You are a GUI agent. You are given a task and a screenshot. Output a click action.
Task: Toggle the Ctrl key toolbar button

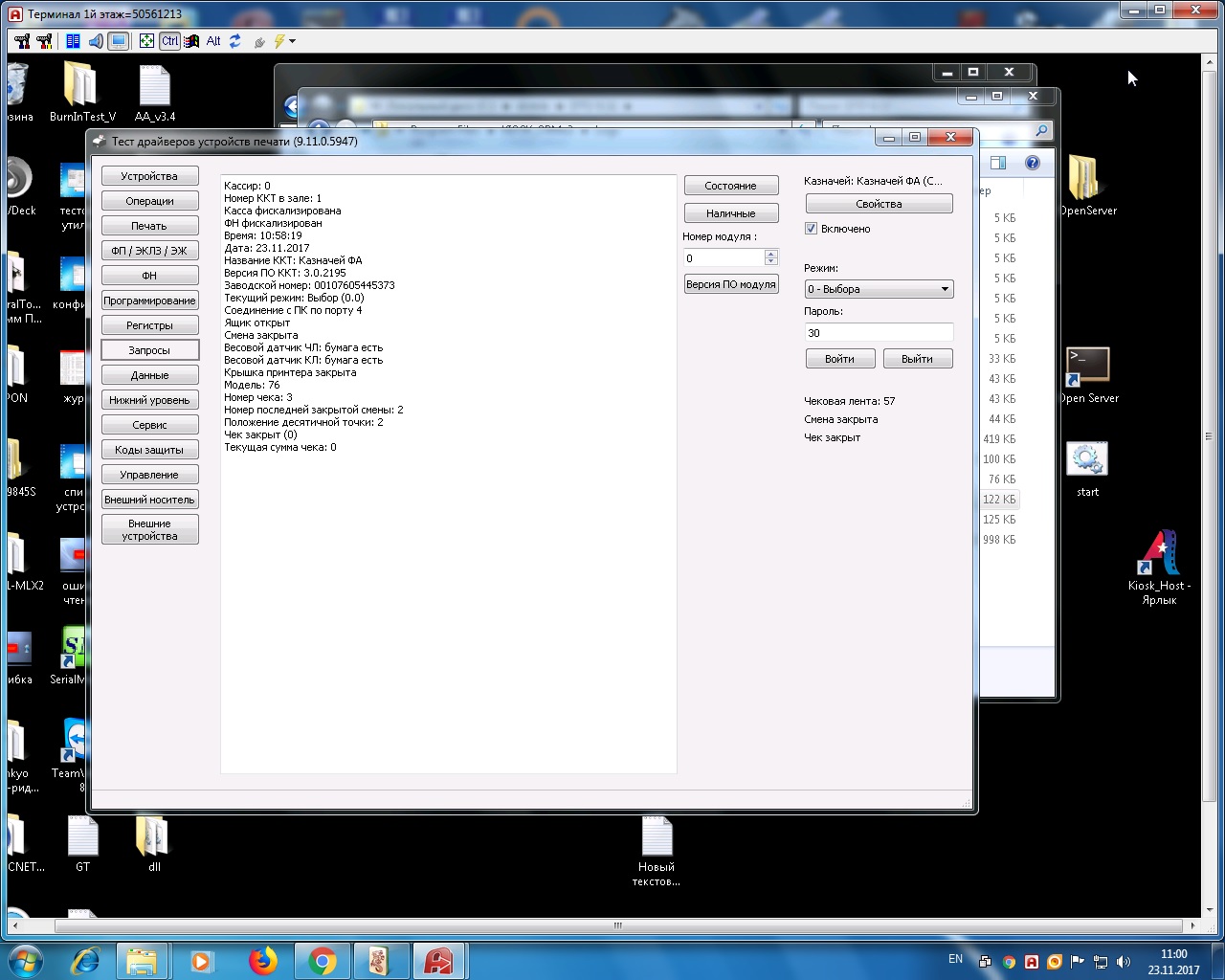tap(169, 41)
